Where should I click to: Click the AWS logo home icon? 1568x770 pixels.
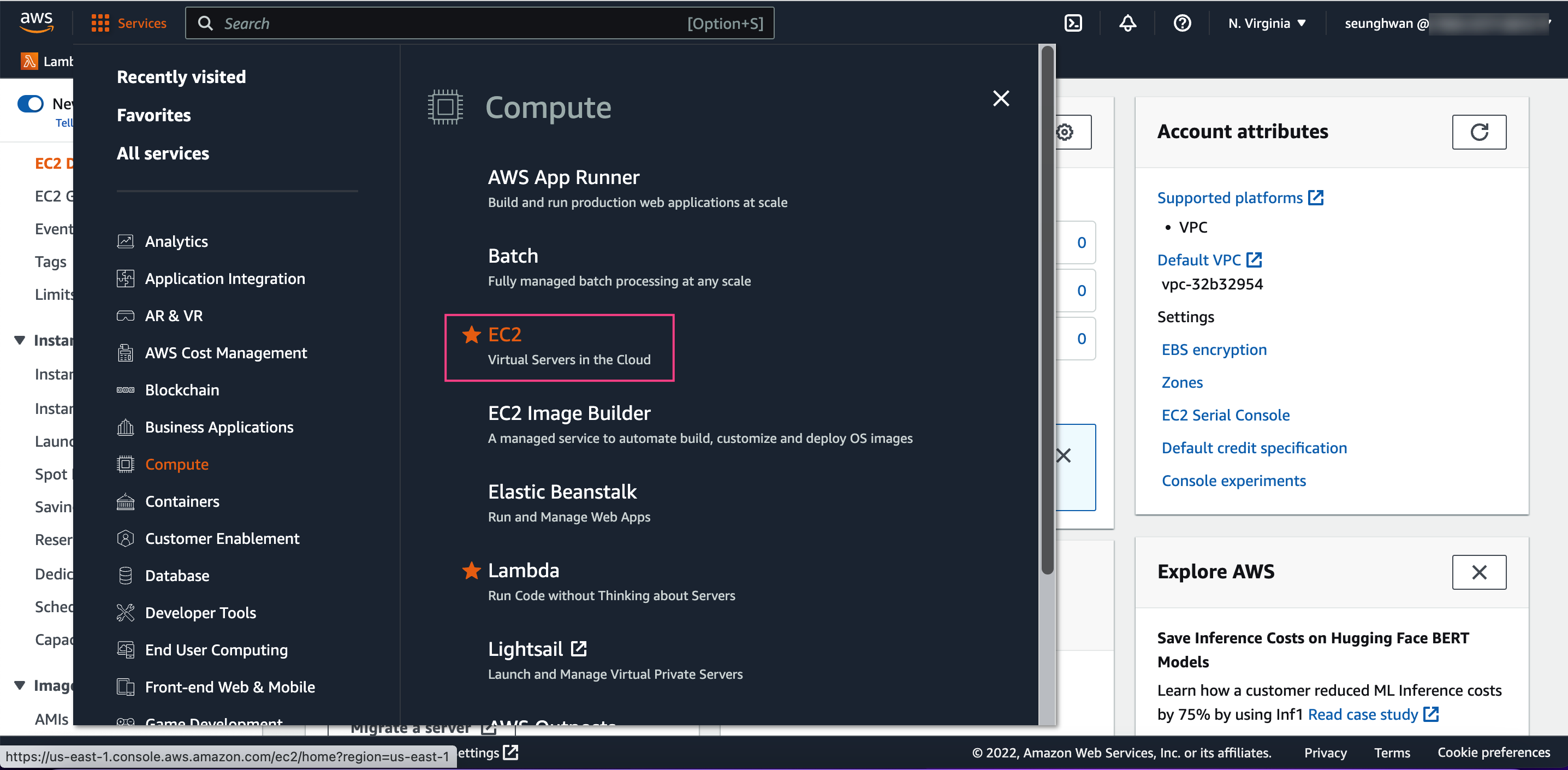[x=37, y=22]
